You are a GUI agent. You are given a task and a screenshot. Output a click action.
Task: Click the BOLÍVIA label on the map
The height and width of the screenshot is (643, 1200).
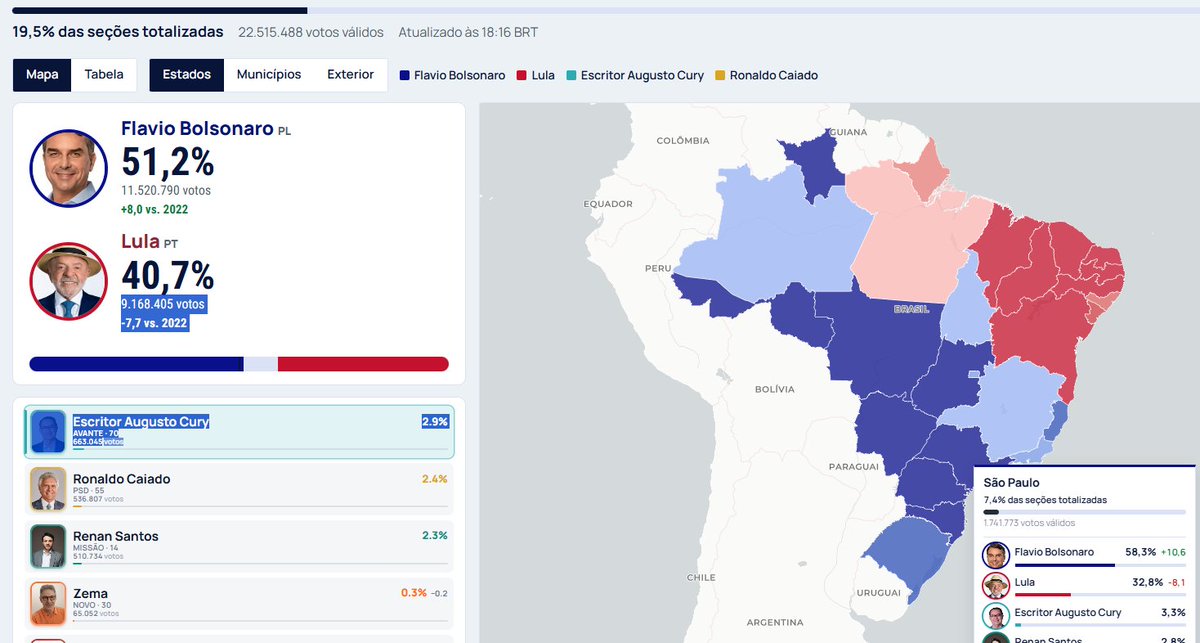point(774,389)
